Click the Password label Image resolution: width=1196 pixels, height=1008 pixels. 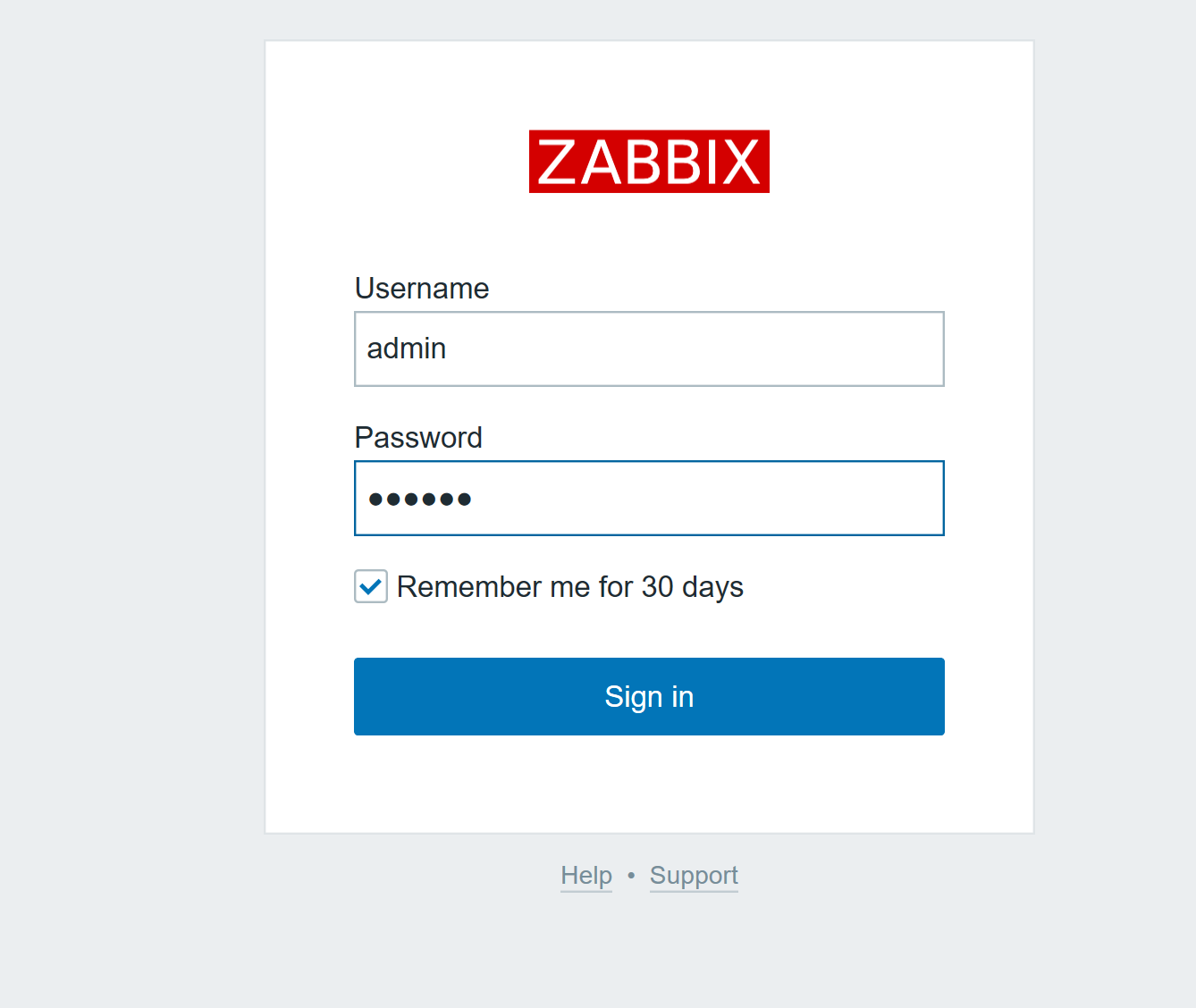tap(418, 437)
